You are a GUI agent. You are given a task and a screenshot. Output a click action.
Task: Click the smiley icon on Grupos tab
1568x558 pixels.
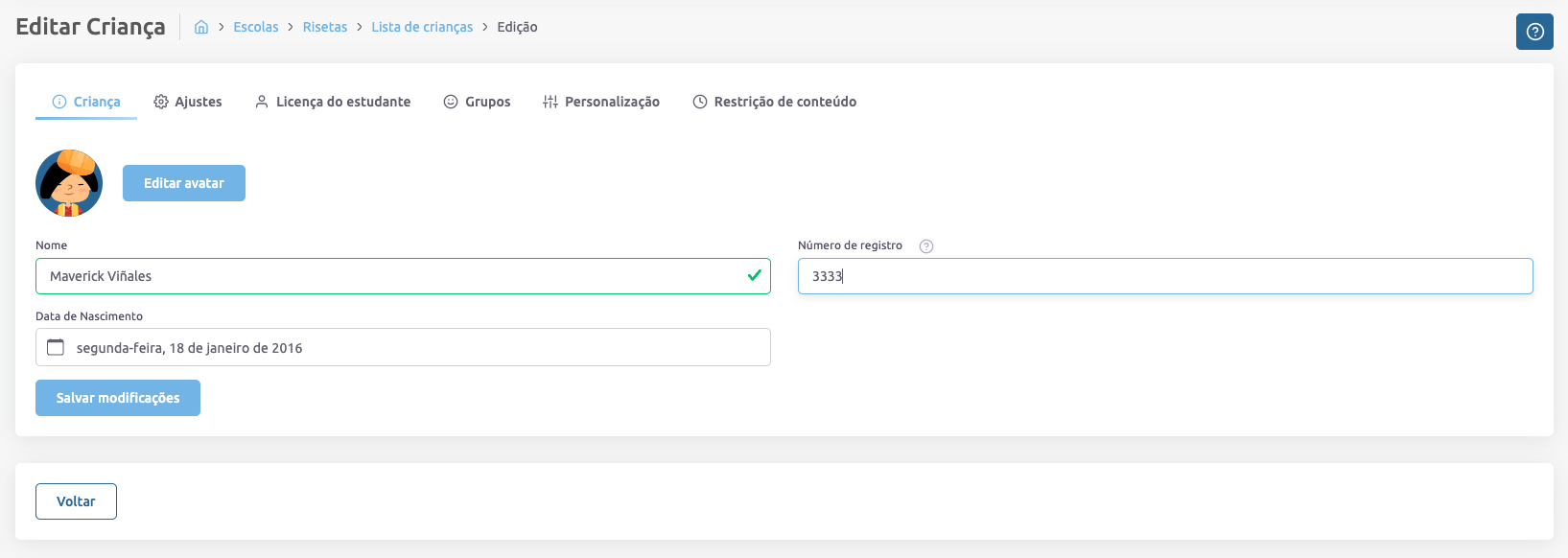tap(451, 102)
